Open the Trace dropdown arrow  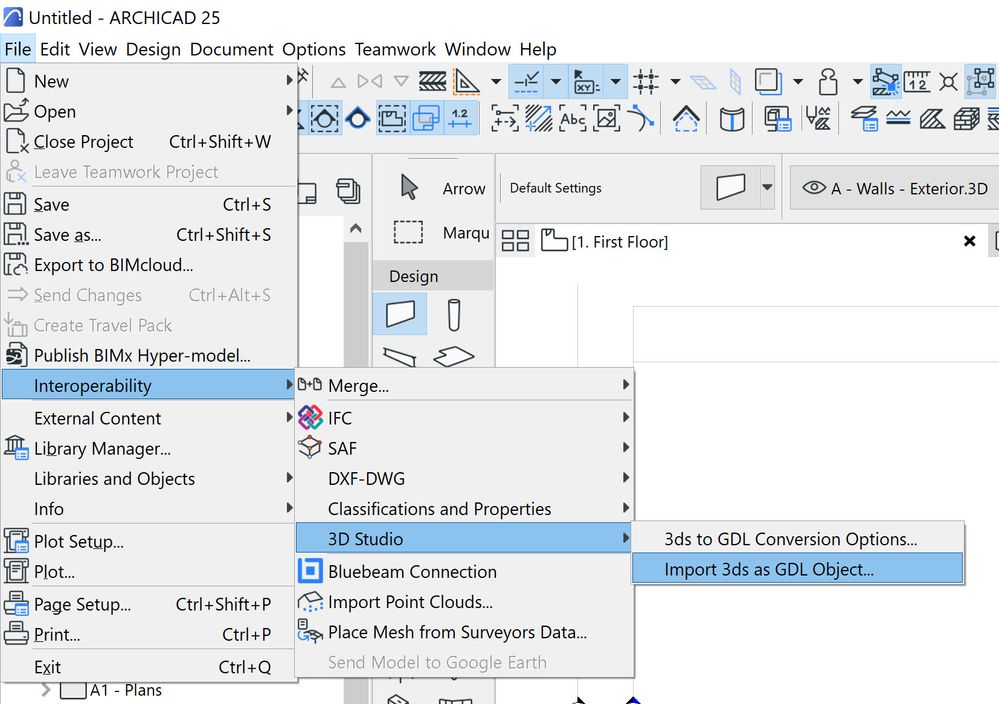click(798, 82)
